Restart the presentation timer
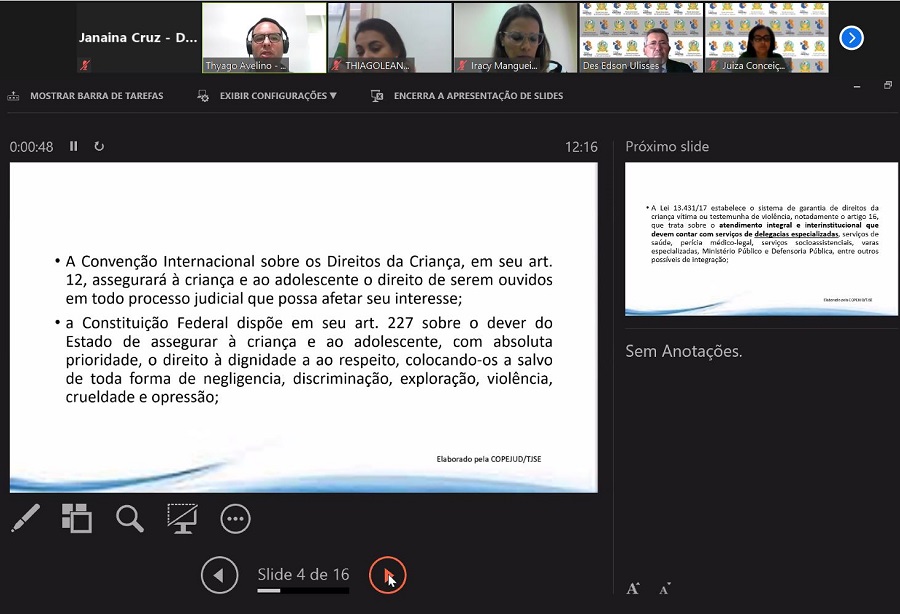Screen dimensions: 900x614 tap(99, 146)
